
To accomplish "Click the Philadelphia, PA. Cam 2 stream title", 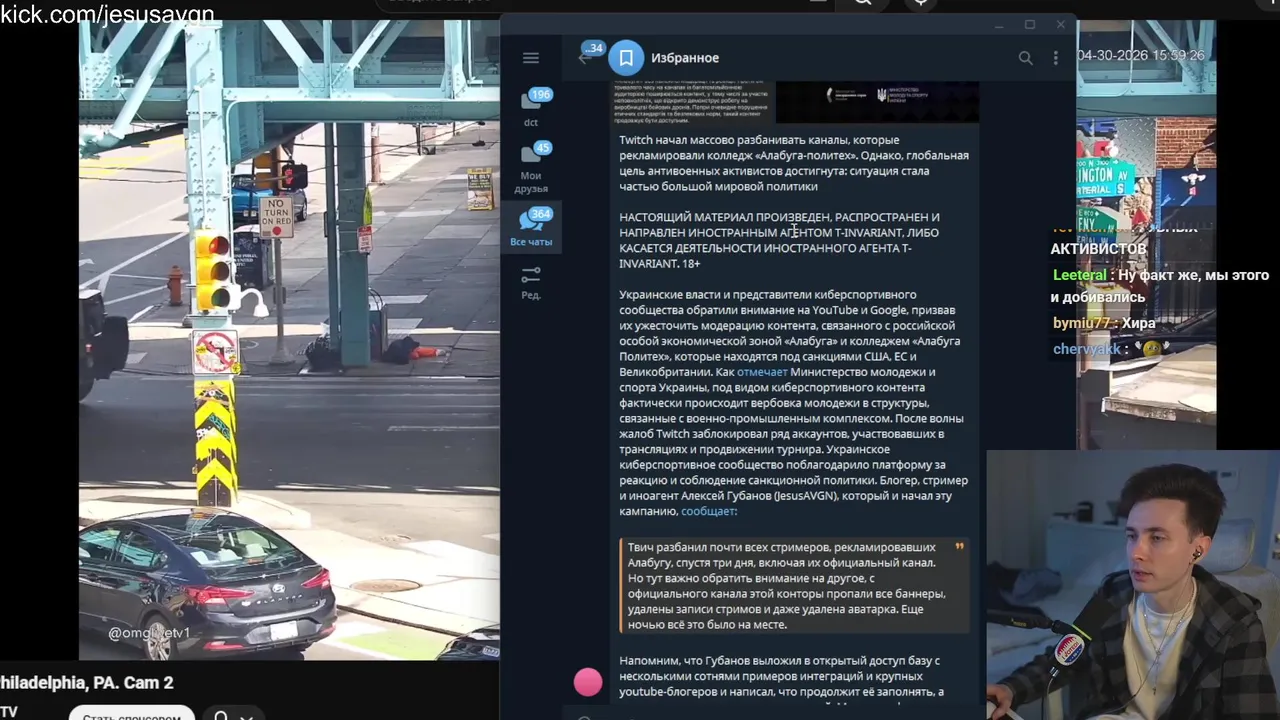I will click(x=87, y=683).
